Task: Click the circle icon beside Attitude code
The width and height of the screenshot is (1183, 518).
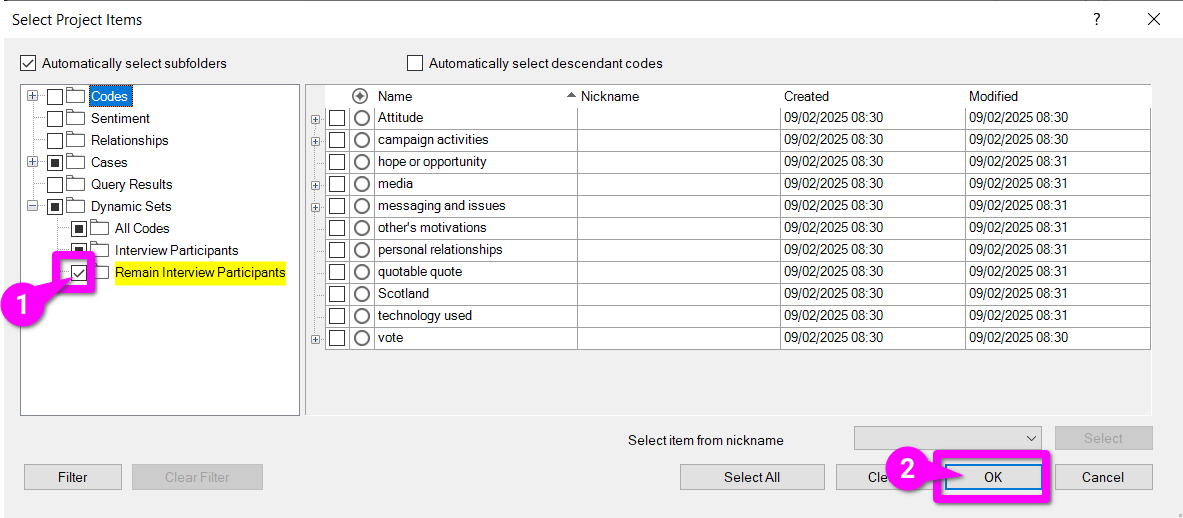Action: coord(362,118)
